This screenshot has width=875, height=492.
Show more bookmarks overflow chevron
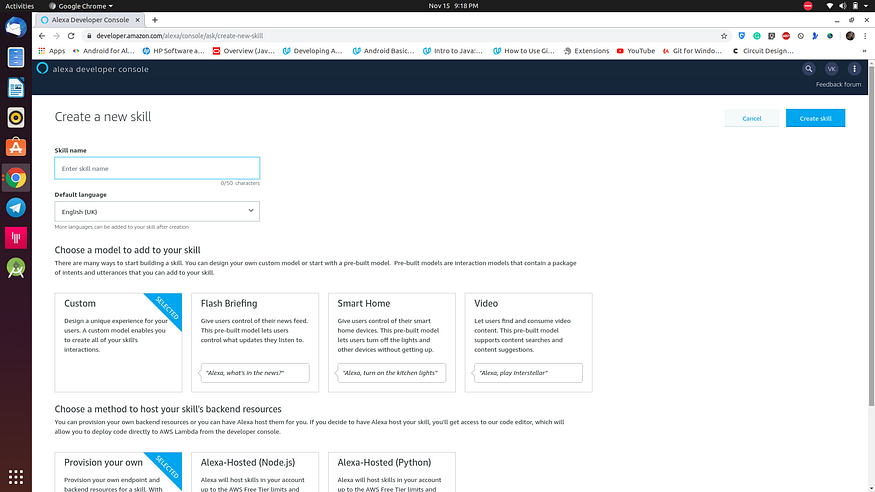(x=864, y=51)
